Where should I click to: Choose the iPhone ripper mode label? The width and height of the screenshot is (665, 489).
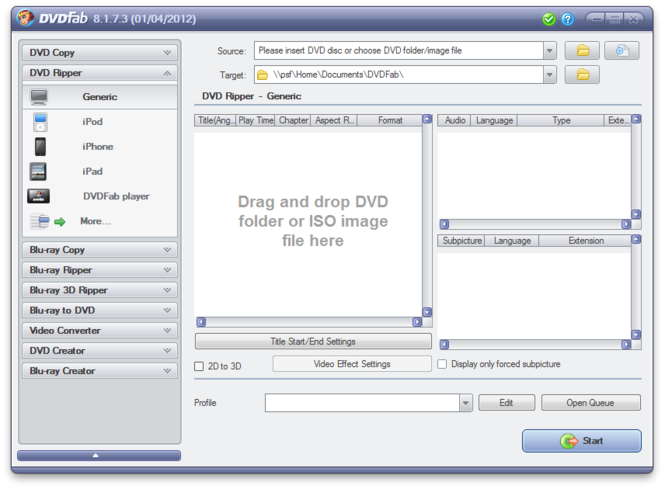(98, 147)
